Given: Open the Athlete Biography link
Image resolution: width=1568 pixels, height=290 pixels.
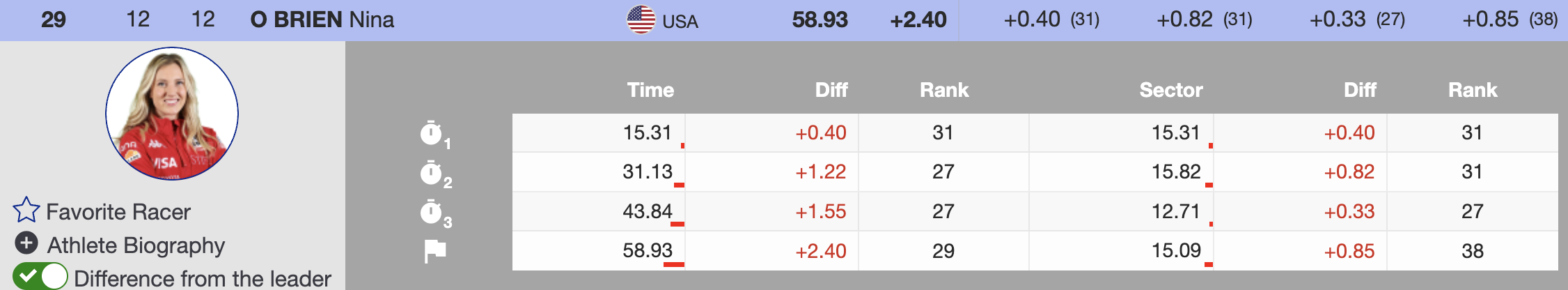Looking at the screenshot, I should [x=136, y=245].
